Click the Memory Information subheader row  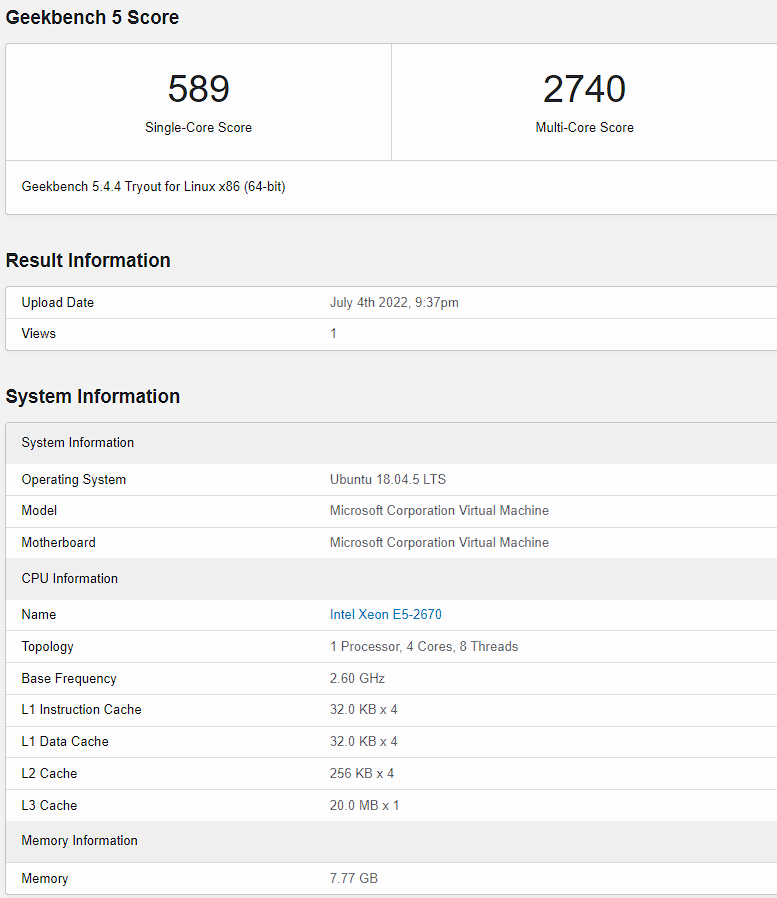391,841
